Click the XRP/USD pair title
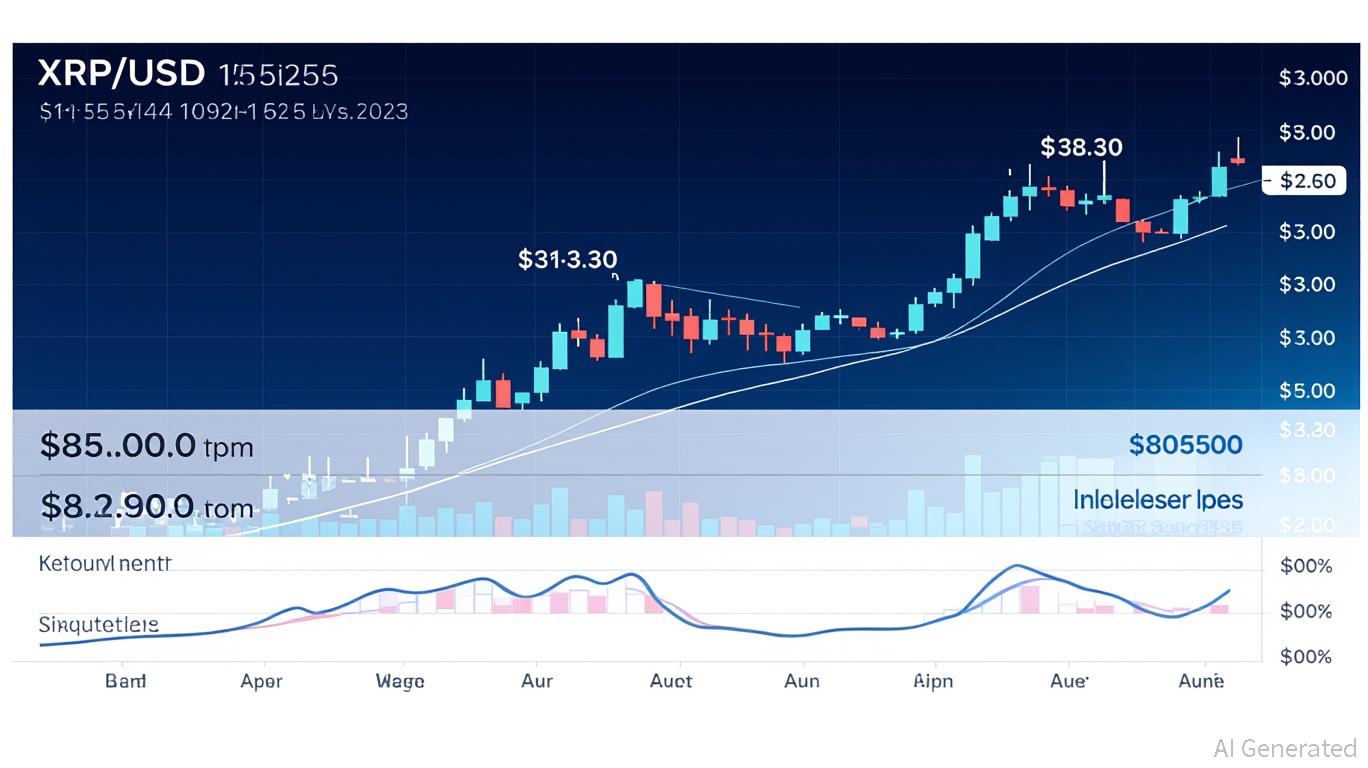 click(x=121, y=74)
